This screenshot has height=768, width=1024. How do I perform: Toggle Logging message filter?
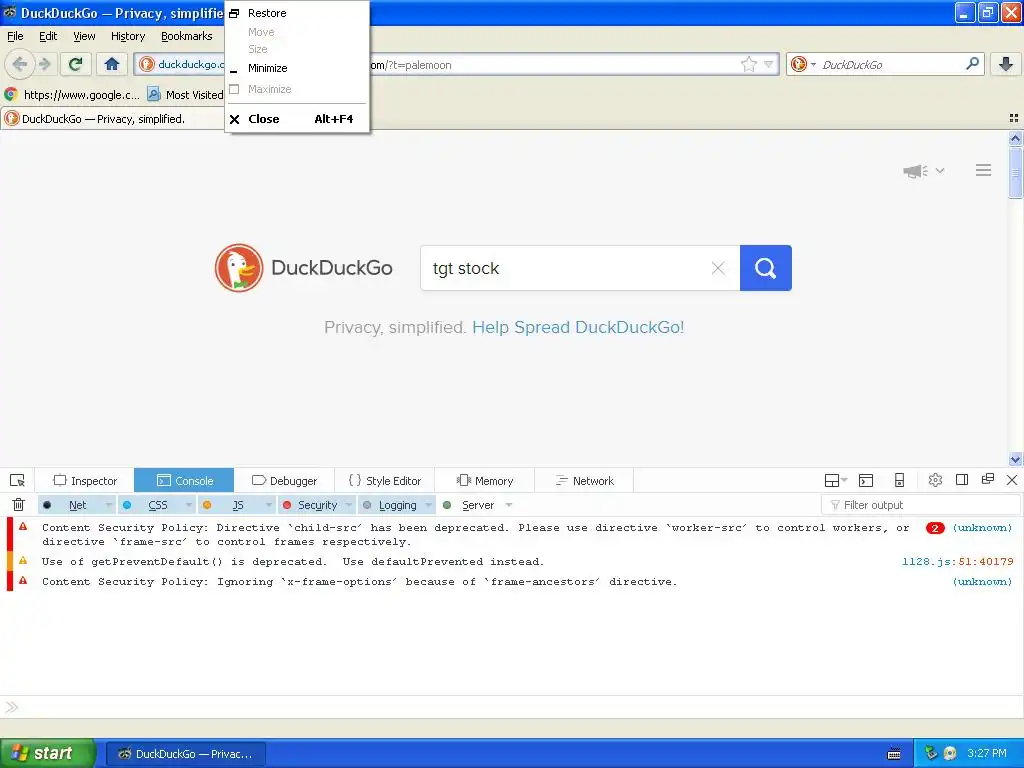point(391,505)
